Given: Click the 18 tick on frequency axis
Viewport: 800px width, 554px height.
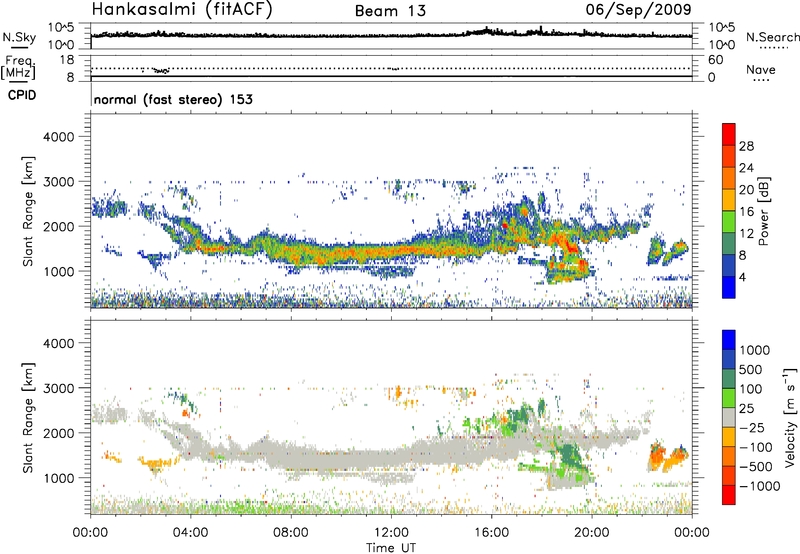Looking at the screenshot, I should (x=67, y=60).
